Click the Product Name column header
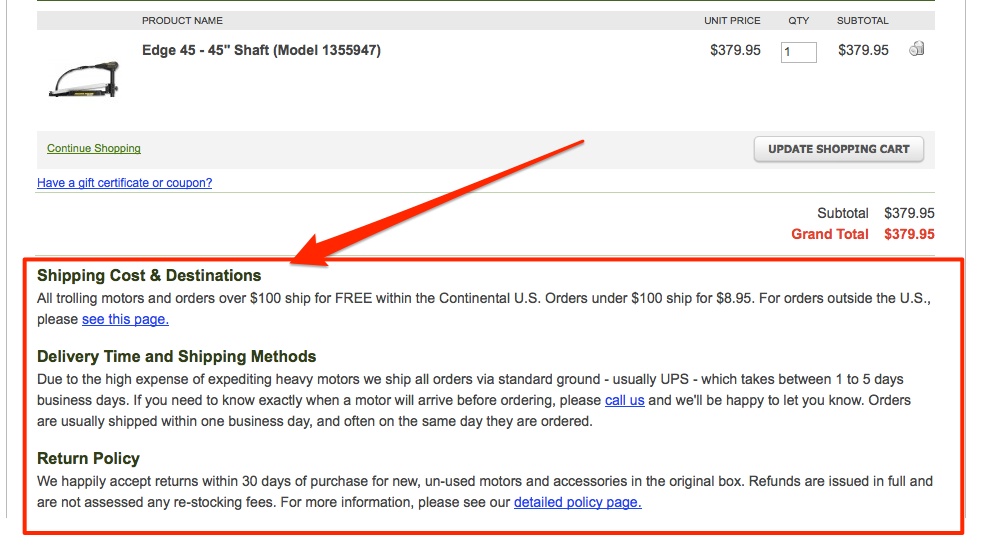This screenshot has height=555, width=996. coord(182,20)
